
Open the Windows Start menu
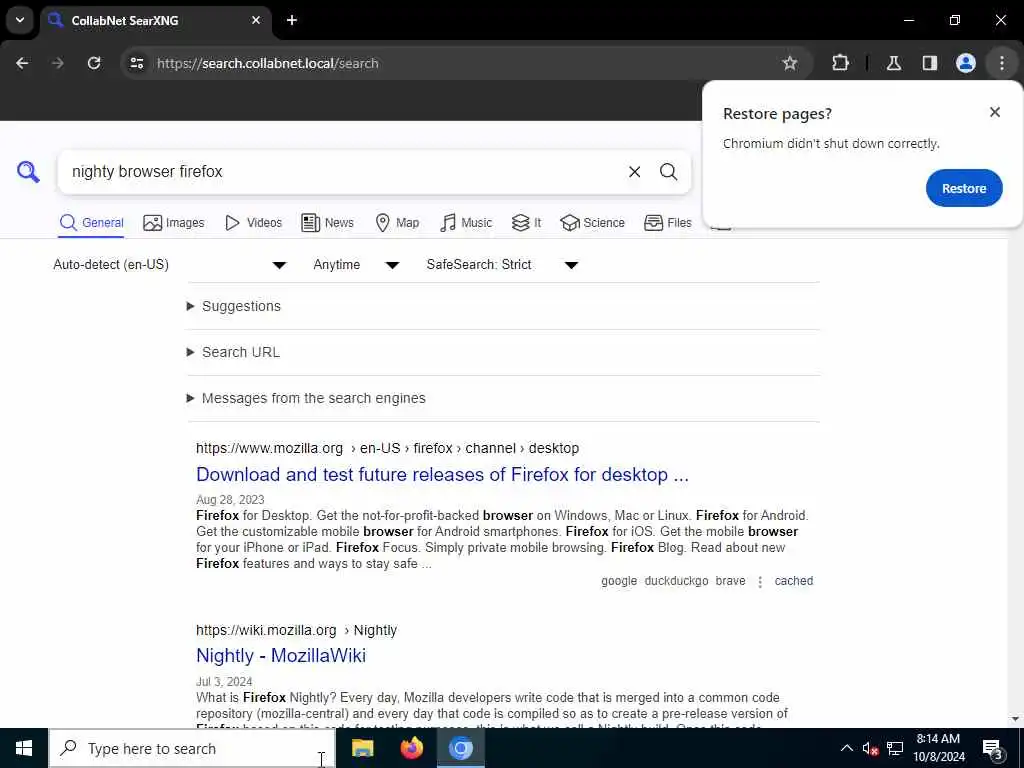24,748
